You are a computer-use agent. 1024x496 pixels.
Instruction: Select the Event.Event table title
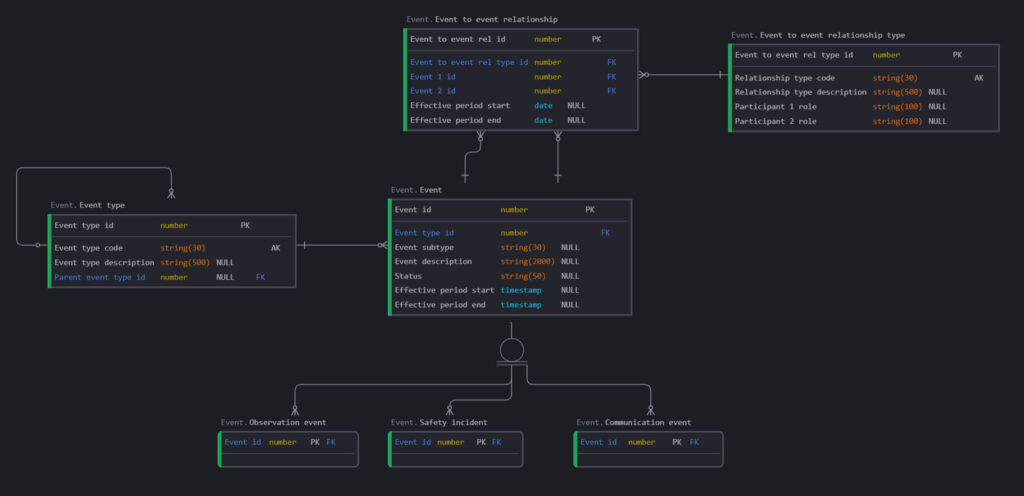416,189
